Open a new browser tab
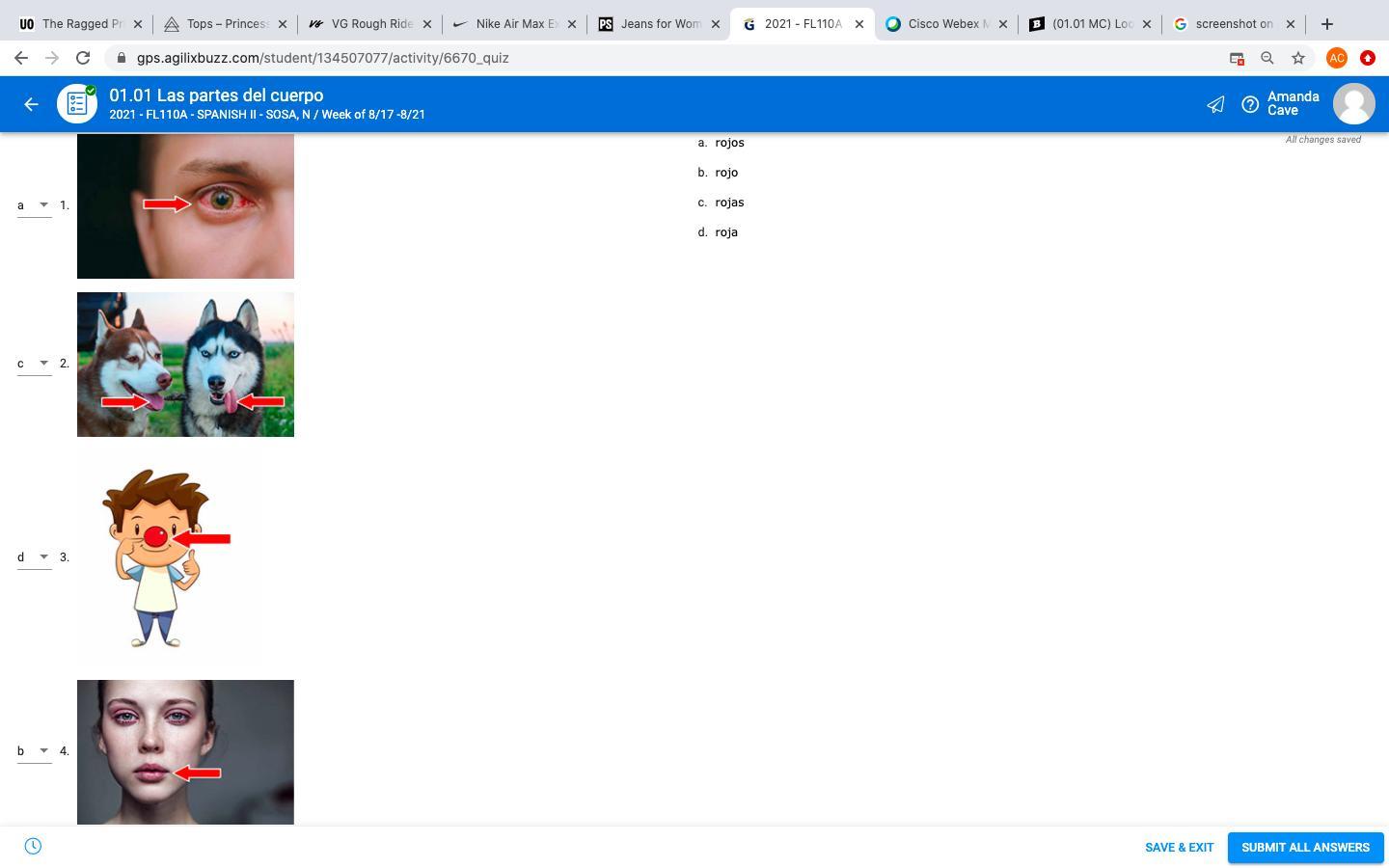 tap(1327, 24)
